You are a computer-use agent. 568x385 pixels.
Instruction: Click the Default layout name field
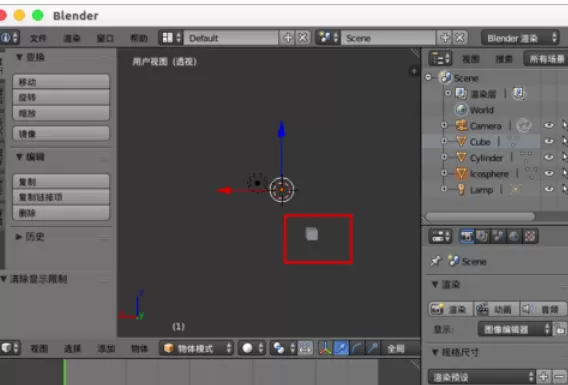click(231, 38)
